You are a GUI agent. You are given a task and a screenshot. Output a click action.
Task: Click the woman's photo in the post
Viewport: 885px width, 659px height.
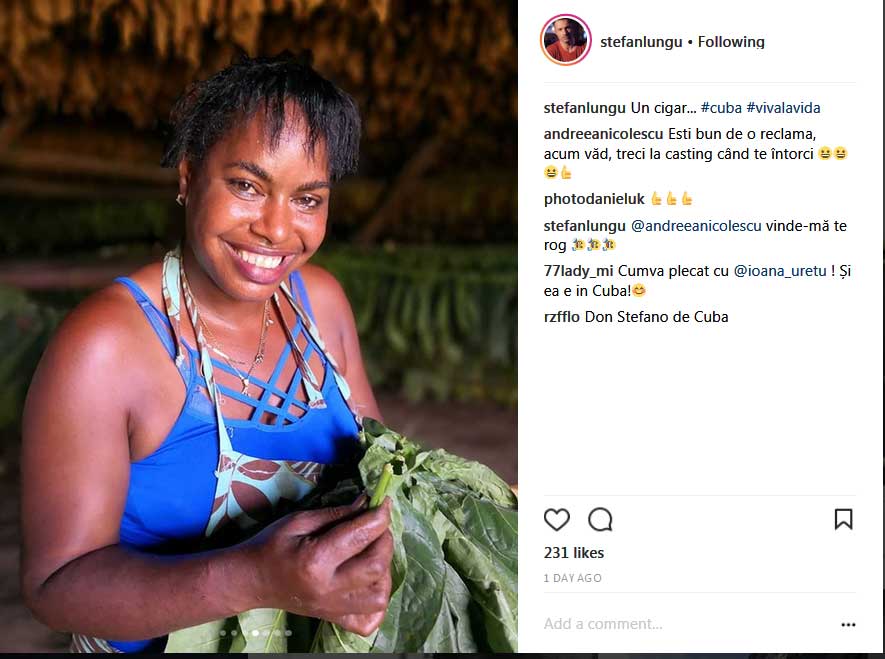click(258, 330)
